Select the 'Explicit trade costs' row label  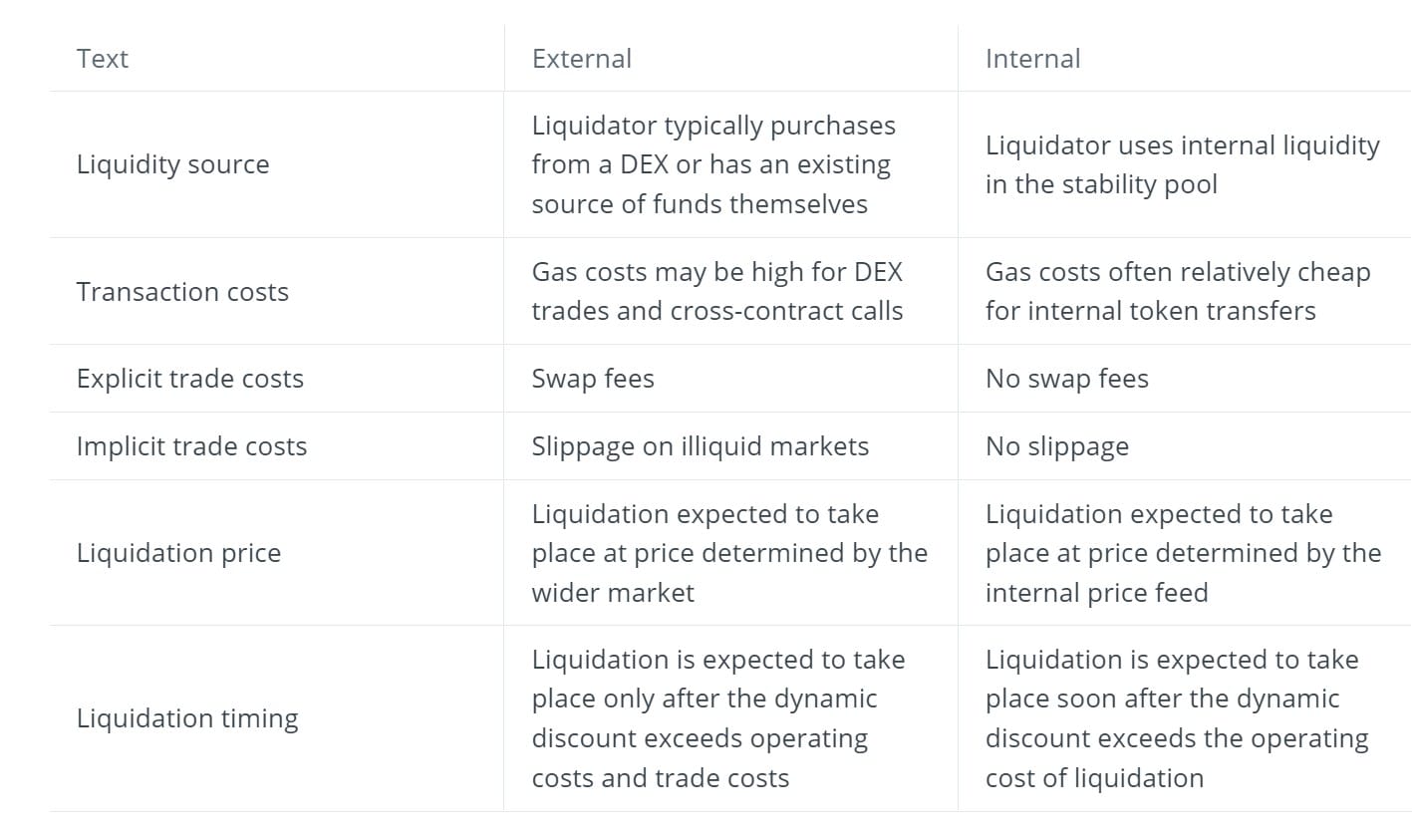point(189,379)
